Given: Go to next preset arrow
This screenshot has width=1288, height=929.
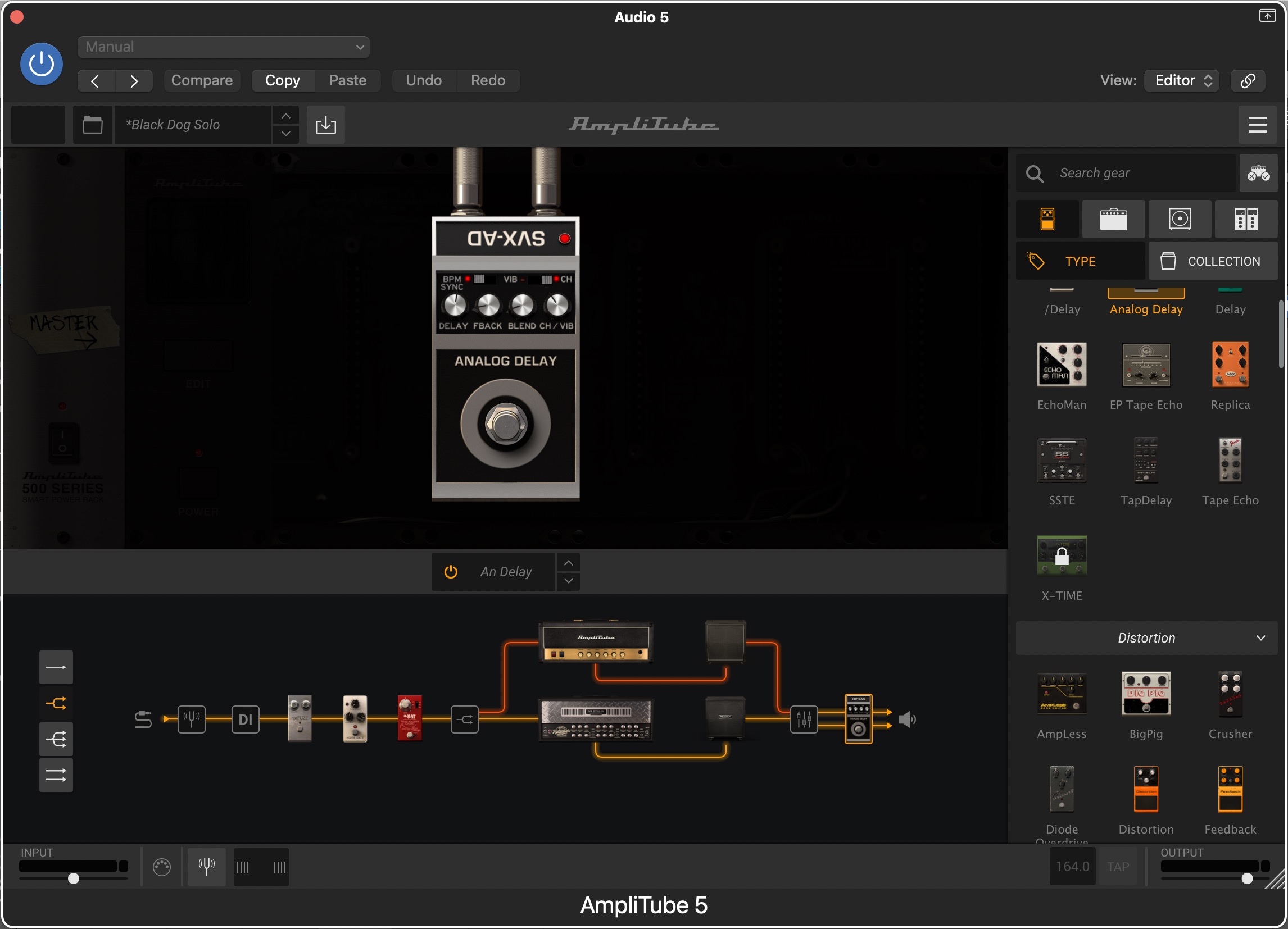Looking at the screenshot, I should [134, 81].
